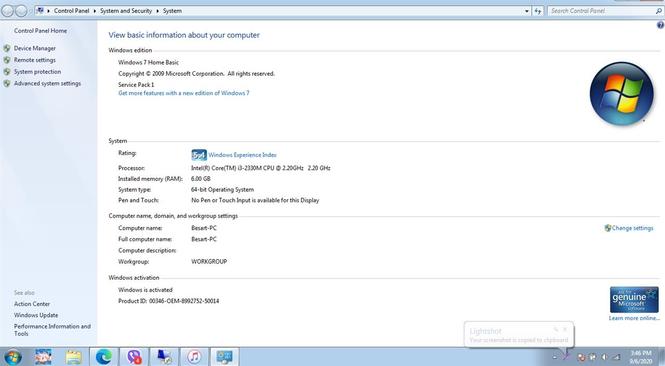Click 'Windows is activated' text
This screenshot has height=366, width=665.
145,290
